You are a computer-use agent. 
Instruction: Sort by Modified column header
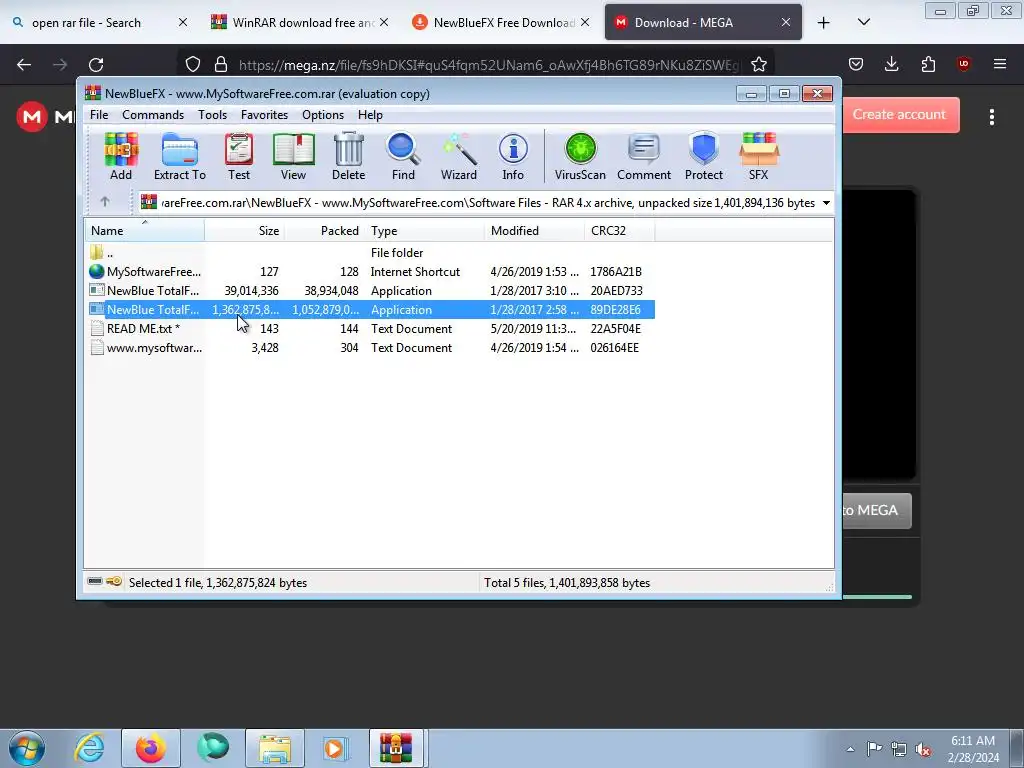(x=534, y=231)
